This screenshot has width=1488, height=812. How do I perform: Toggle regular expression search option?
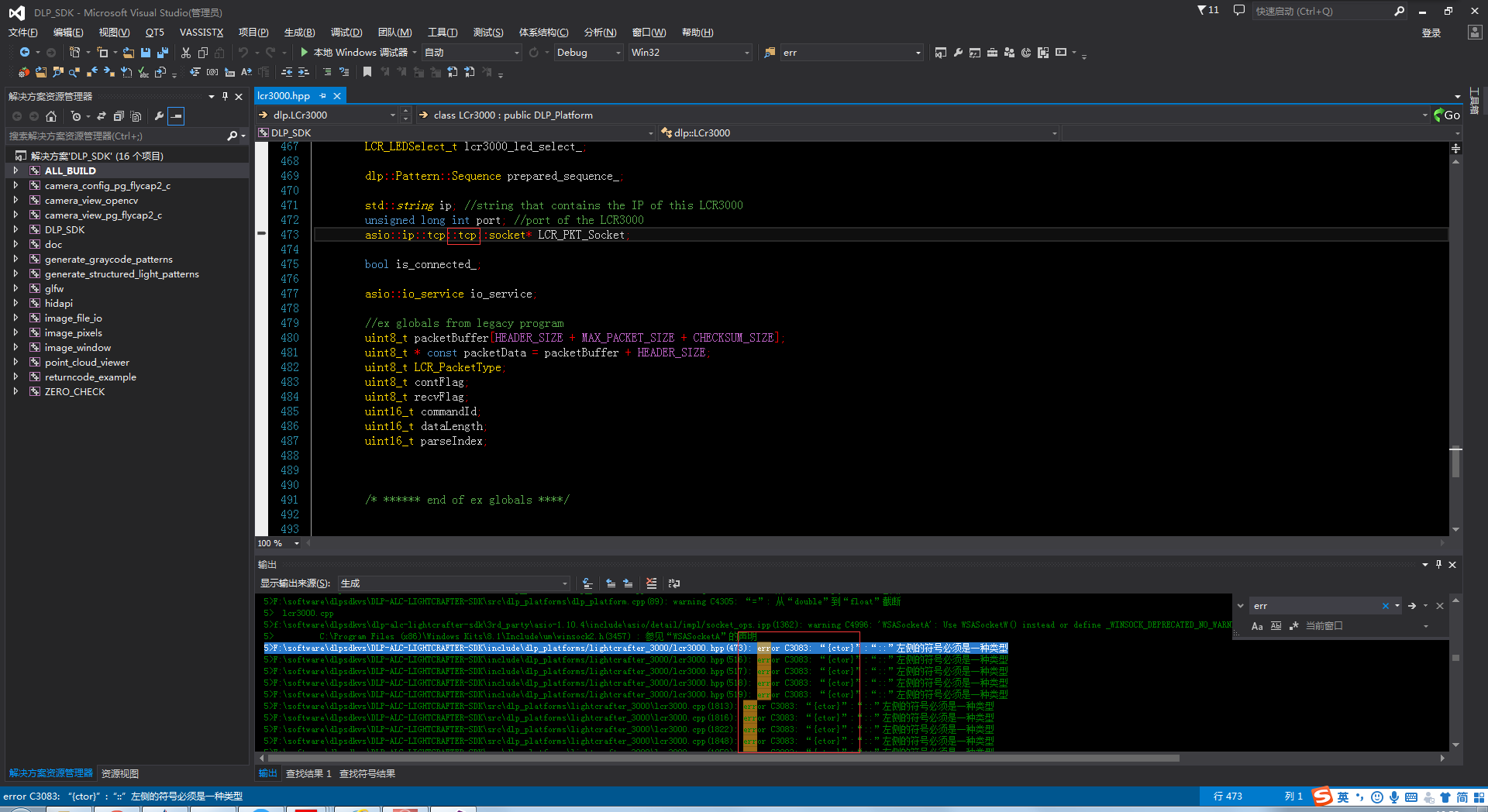(1293, 626)
